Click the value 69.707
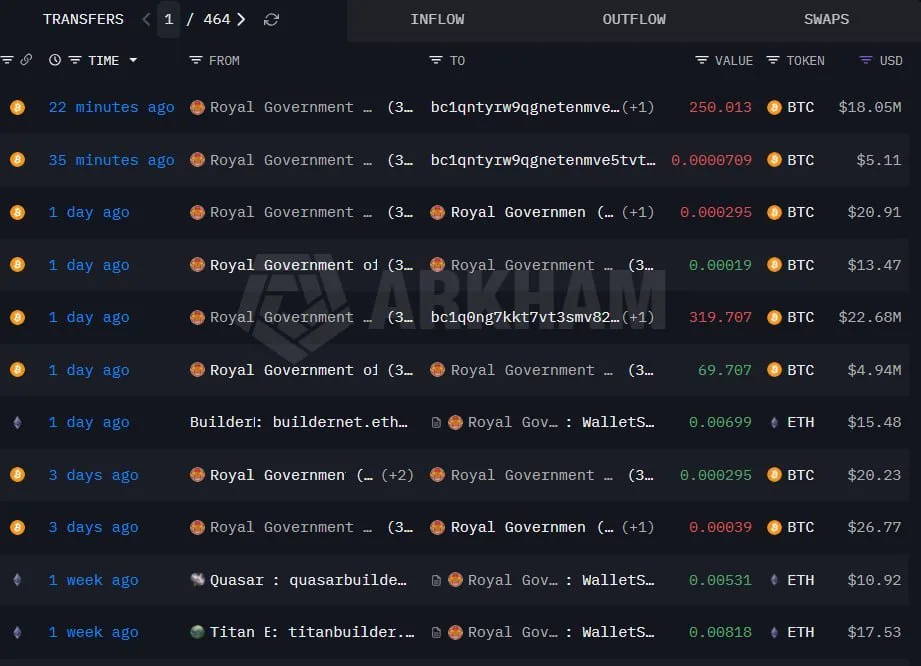The width and height of the screenshot is (921, 666). (x=724, y=370)
